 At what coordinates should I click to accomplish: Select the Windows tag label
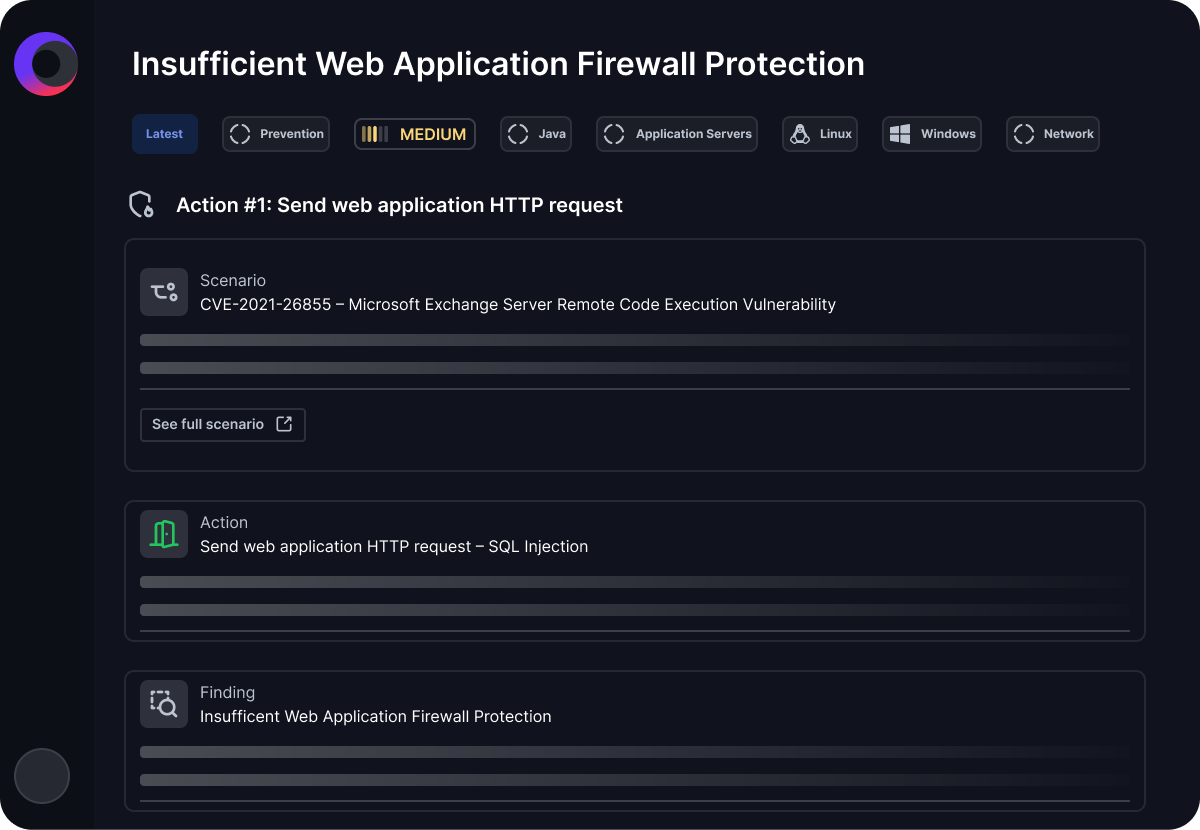point(948,134)
